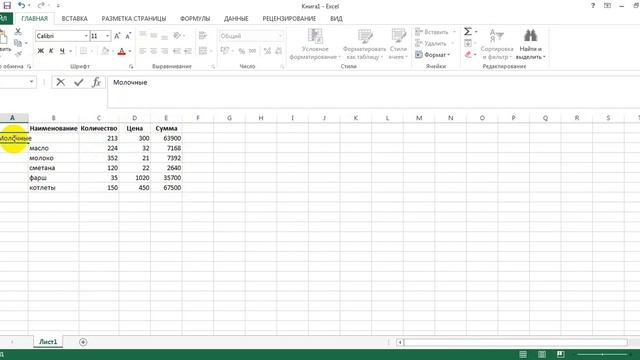This screenshot has height=360, width=640.
Task: Select the Лист1 sheet tab
Action: 48,342
